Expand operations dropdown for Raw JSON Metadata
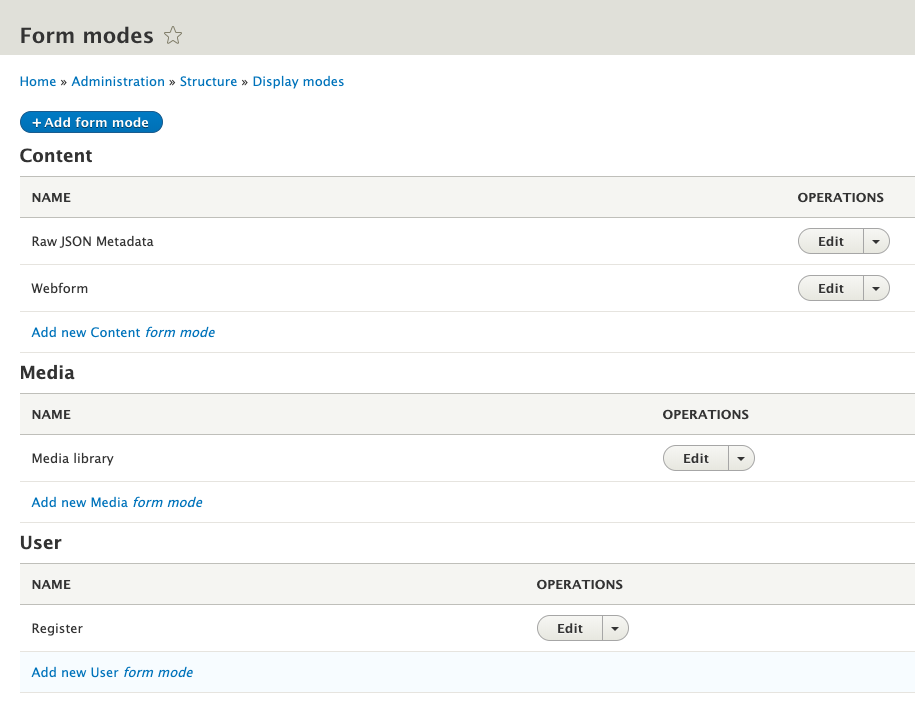This screenshot has width=915, height=721. click(x=876, y=241)
